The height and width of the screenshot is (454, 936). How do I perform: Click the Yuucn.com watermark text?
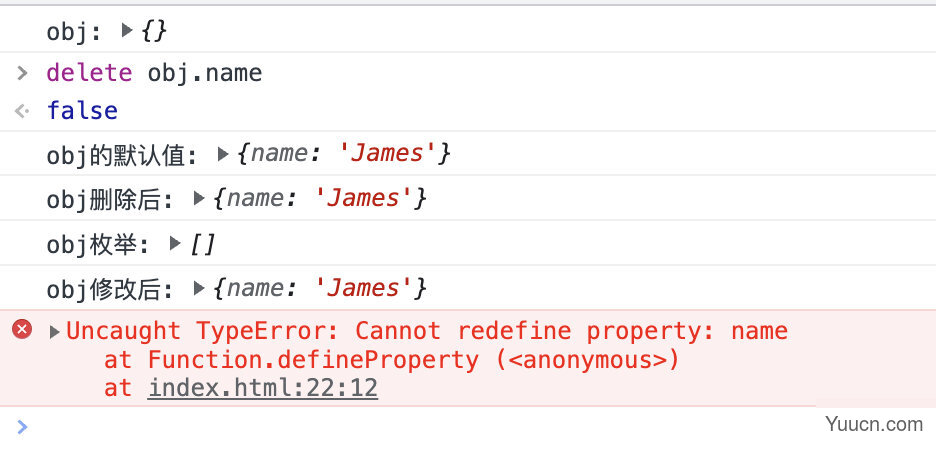click(874, 424)
